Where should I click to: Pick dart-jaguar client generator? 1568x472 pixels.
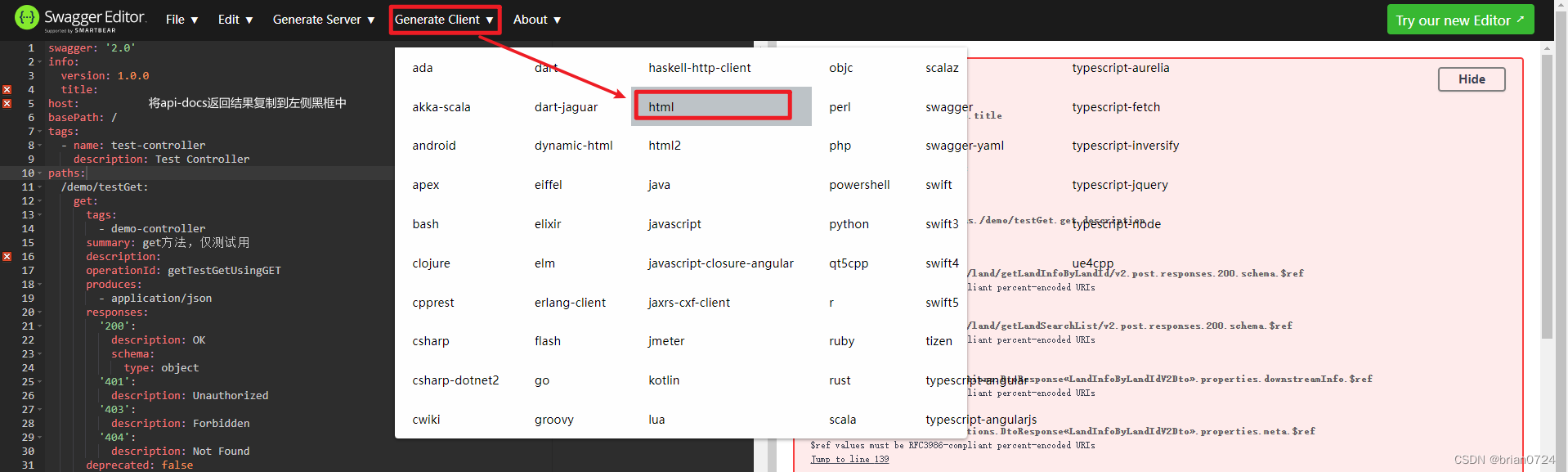coord(566,107)
